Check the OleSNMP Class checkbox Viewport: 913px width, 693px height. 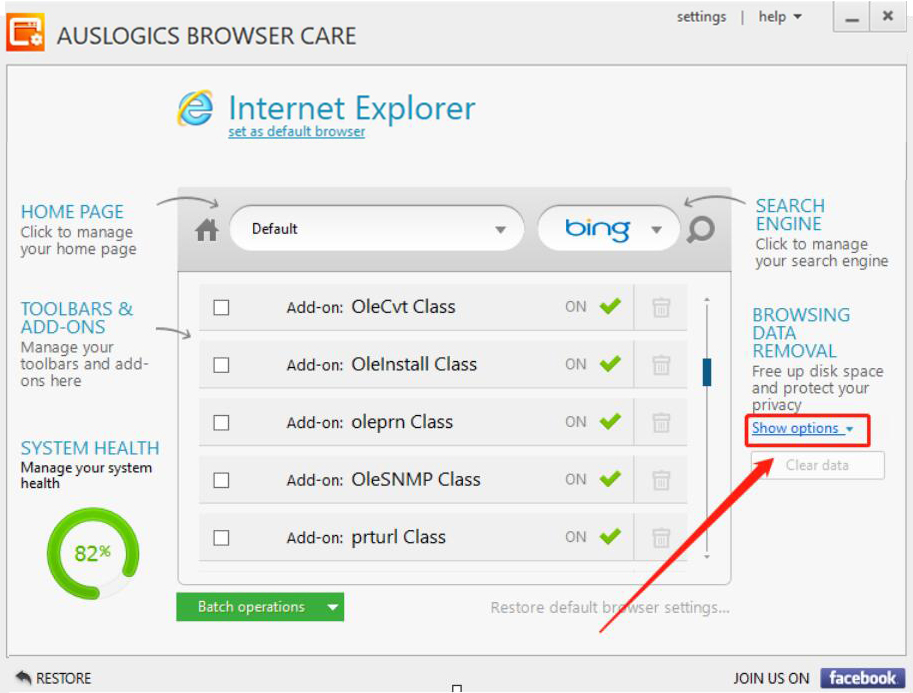click(x=221, y=480)
